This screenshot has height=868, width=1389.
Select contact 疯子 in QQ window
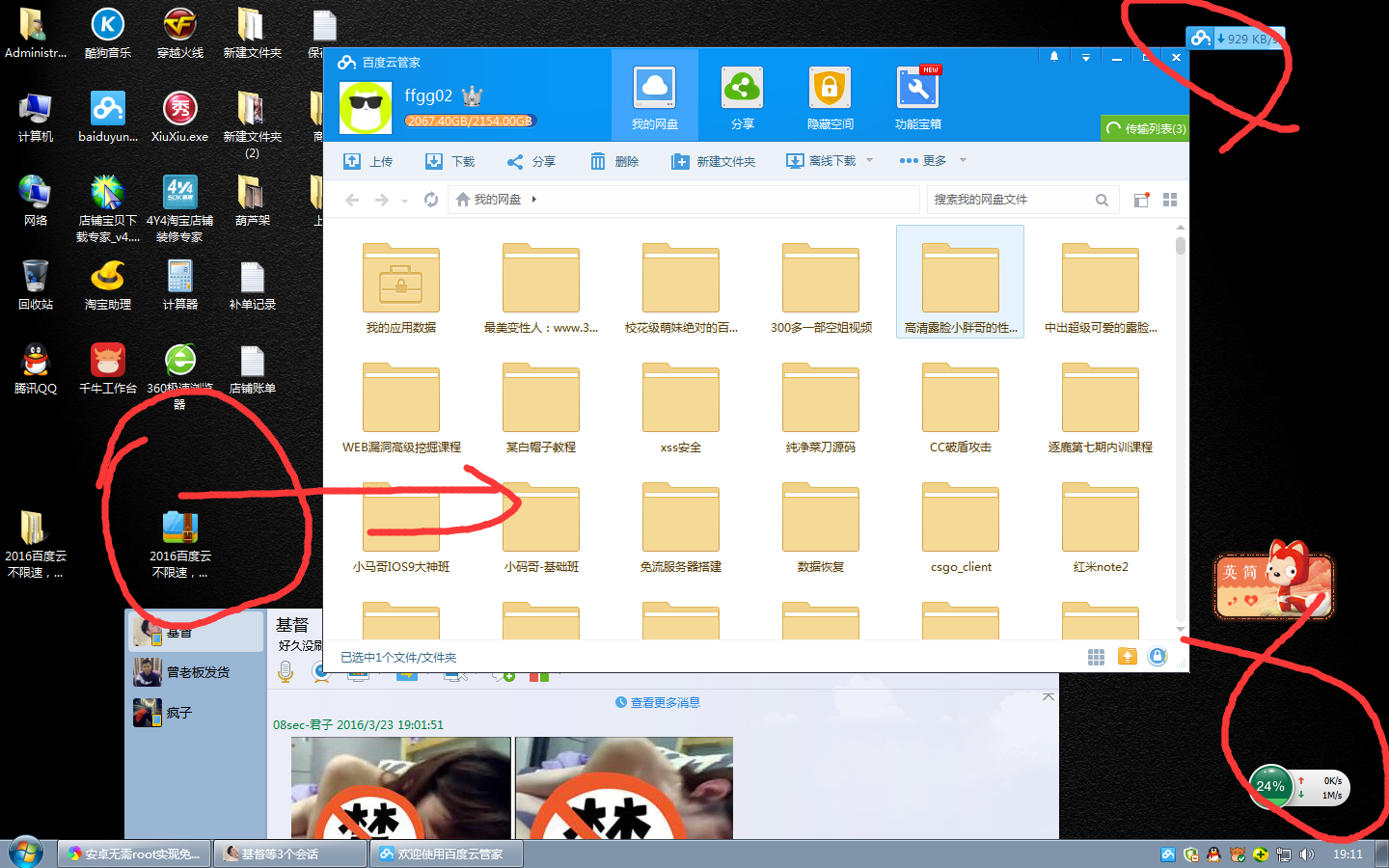(197, 713)
